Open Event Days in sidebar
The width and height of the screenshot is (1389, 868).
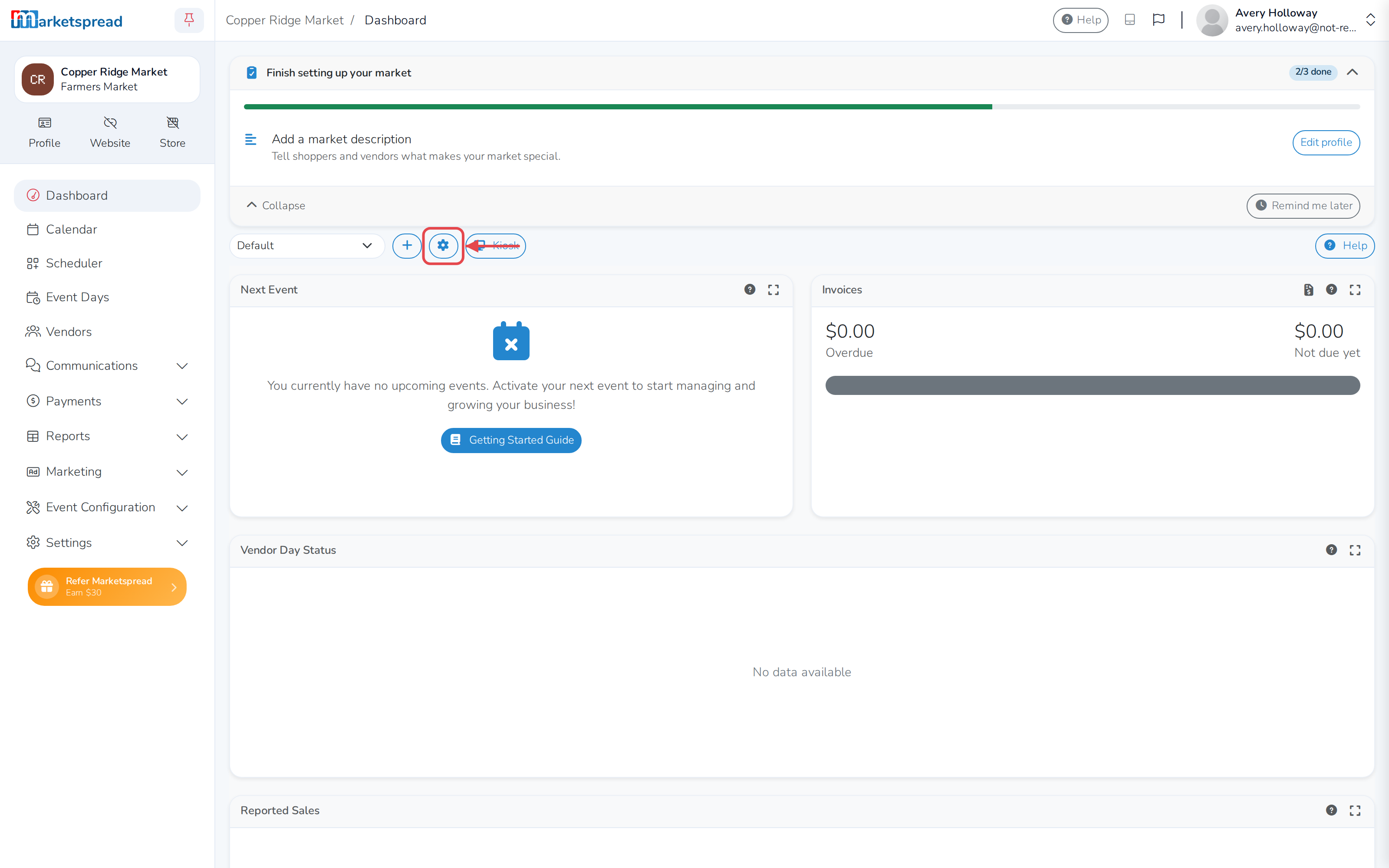(x=107, y=297)
